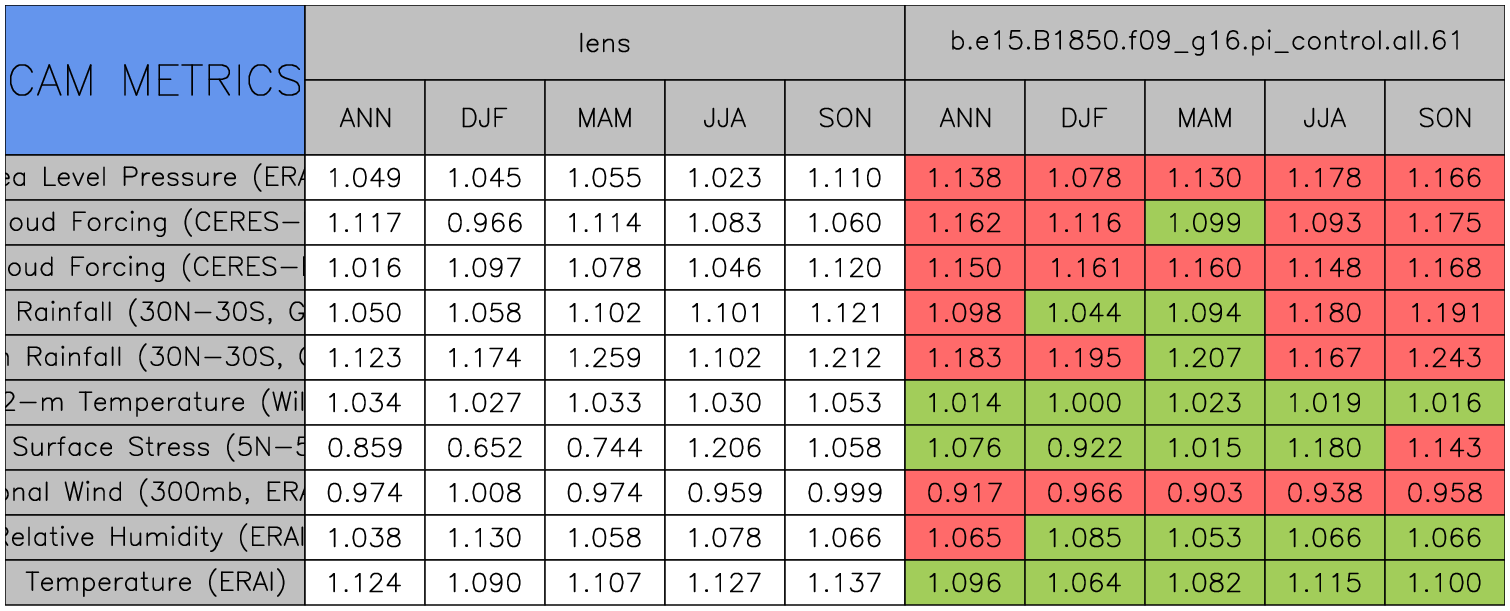Image resolution: width=1510 pixels, height=611 pixels.
Task: Select the Sea Level Pressure row label
Action: [x=155, y=178]
